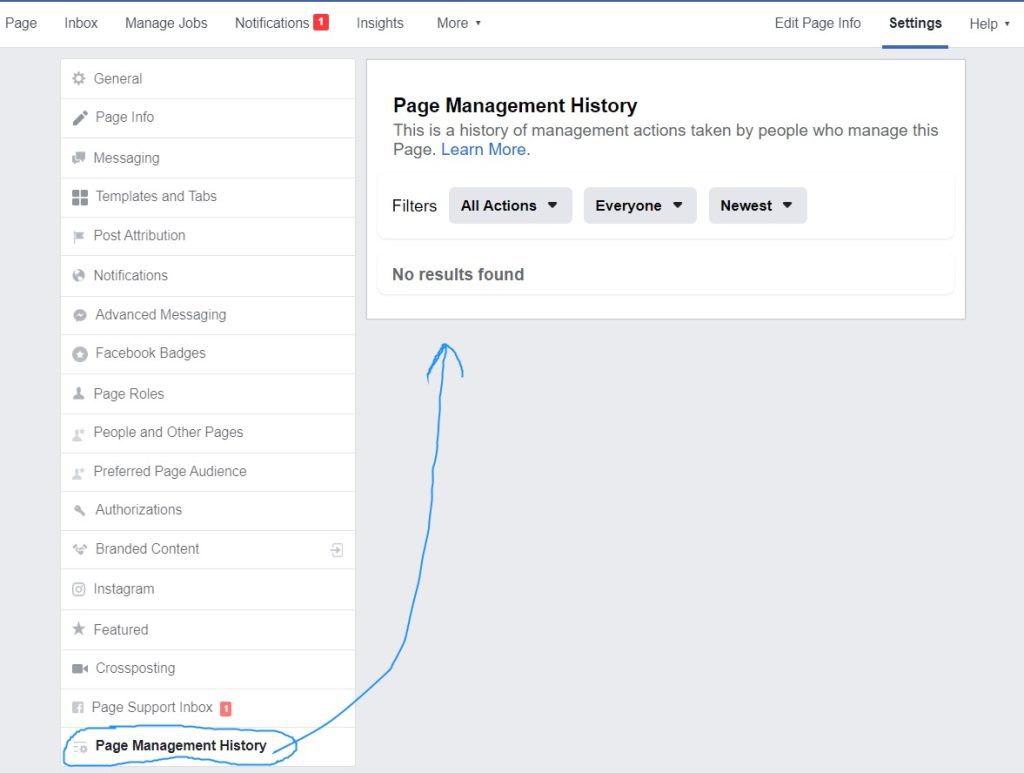The height and width of the screenshot is (773, 1024).
Task: Click the Notifications globe icon in sidebar
Action: point(79,276)
